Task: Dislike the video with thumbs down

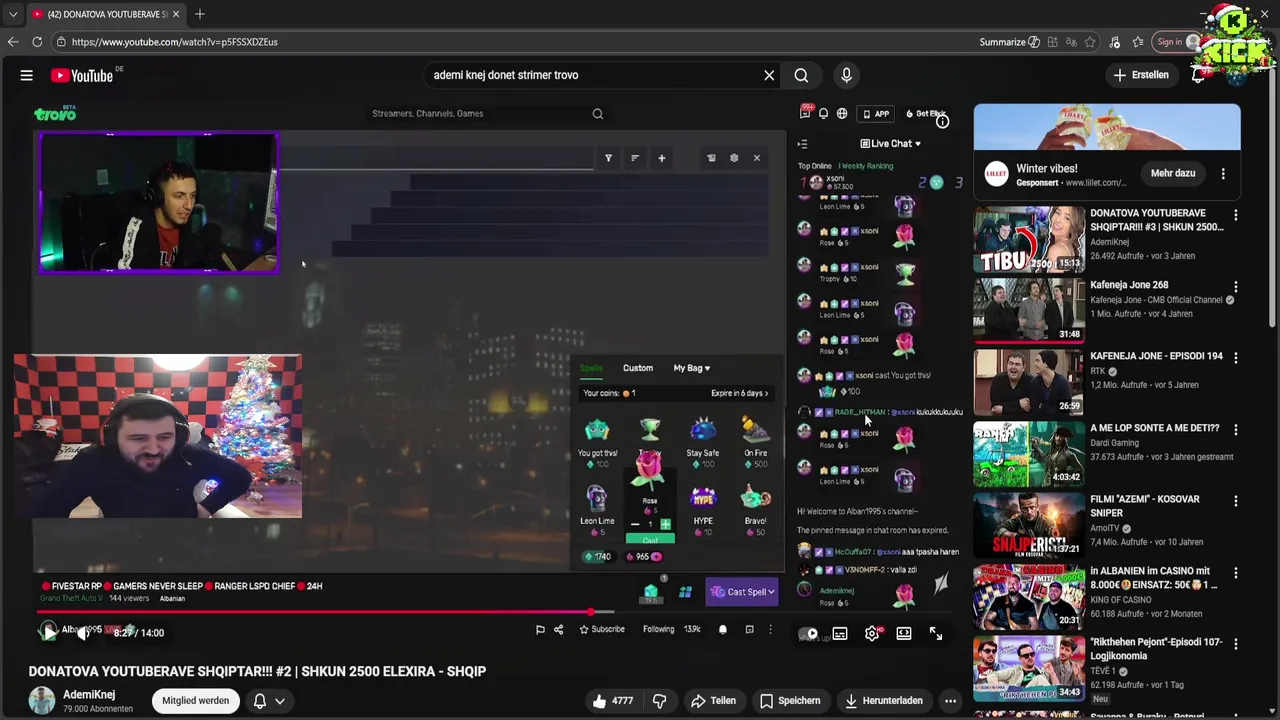Action: [659, 701]
